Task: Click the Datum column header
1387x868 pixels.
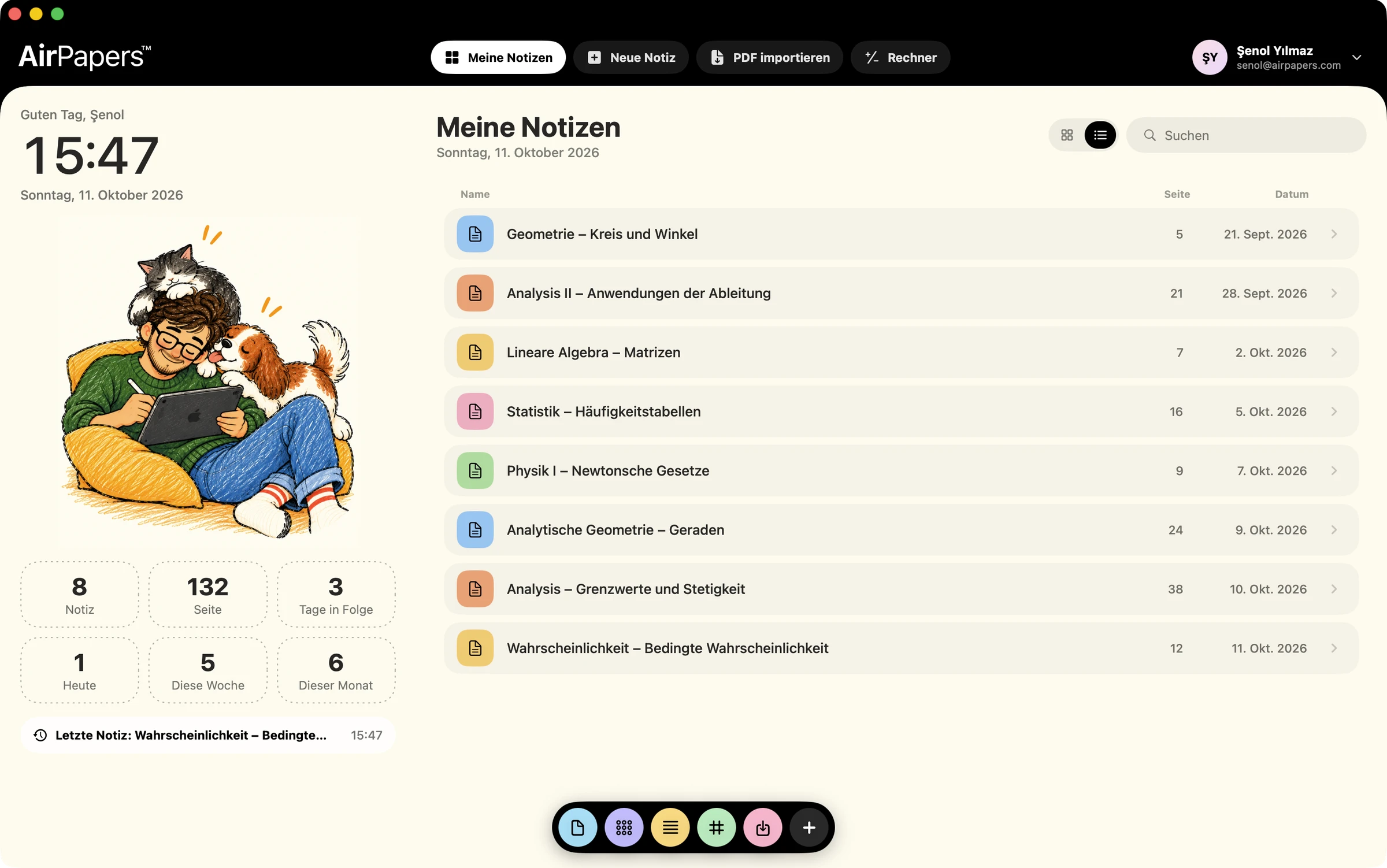Action: [1292, 194]
